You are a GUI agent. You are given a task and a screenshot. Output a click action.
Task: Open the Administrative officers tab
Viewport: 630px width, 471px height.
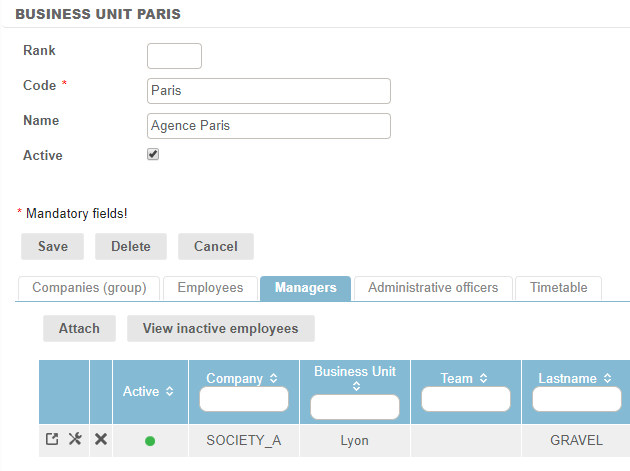click(432, 288)
